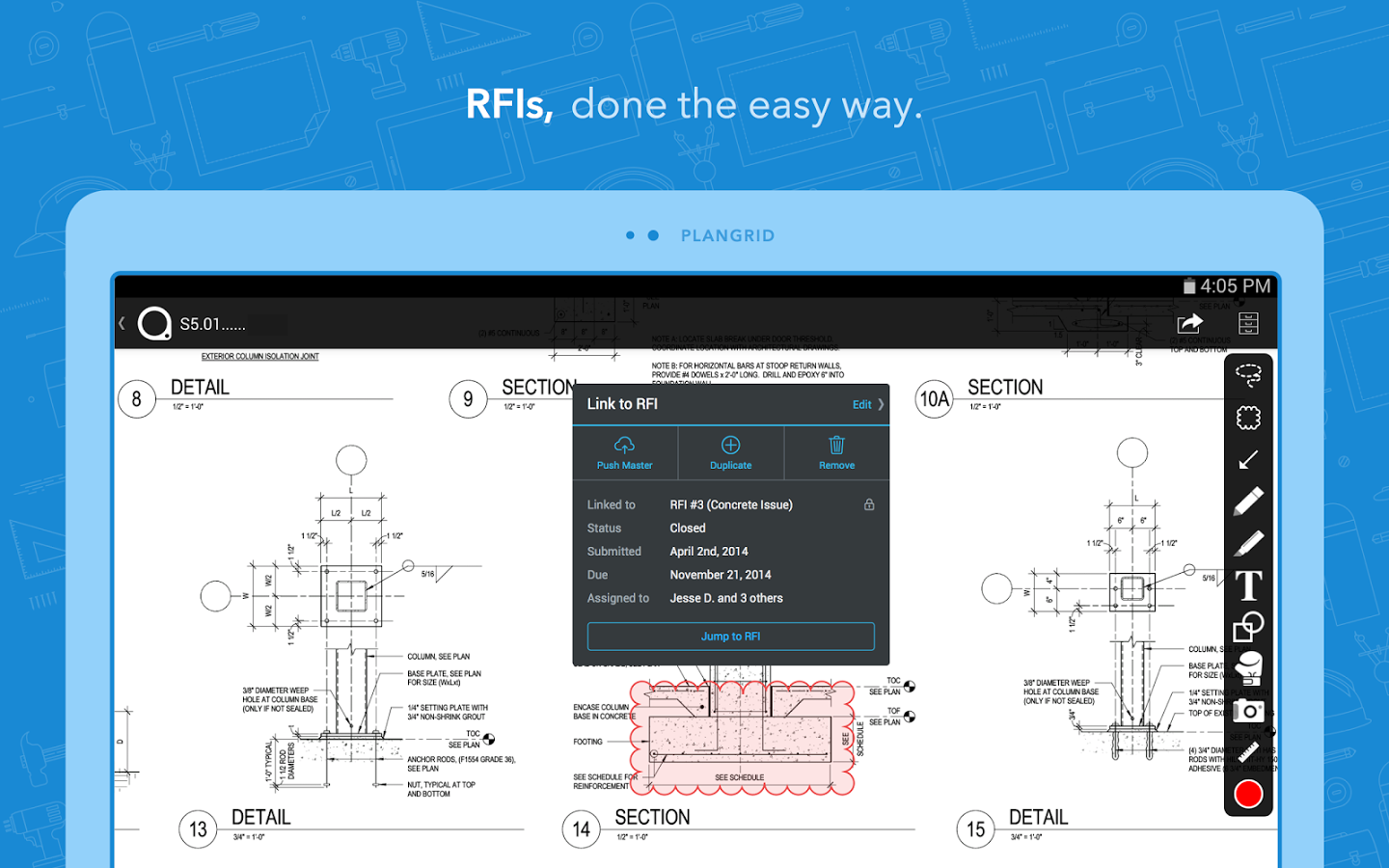Select the pen drawing tool
The width and height of the screenshot is (1389, 868).
click(1248, 502)
